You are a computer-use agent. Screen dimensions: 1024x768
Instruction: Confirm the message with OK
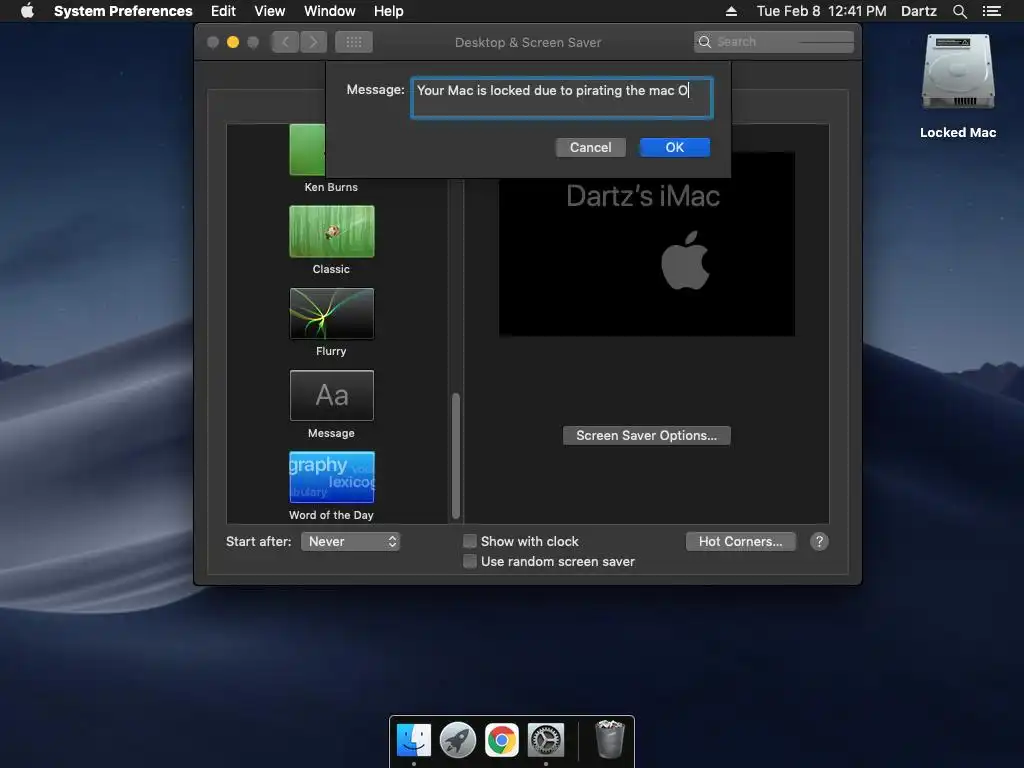(x=675, y=148)
